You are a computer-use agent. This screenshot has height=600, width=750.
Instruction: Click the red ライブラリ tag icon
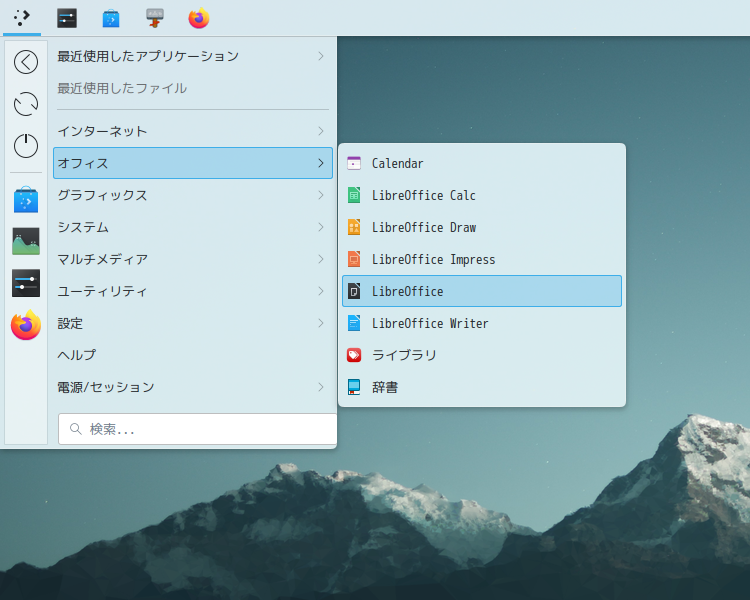pyautogui.click(x=354, y=355)
